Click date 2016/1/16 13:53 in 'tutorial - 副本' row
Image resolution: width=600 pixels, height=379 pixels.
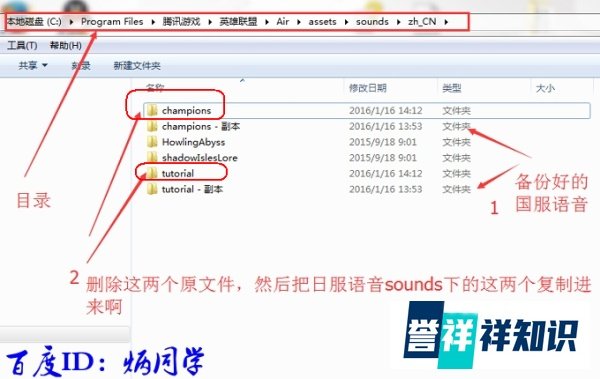[x=385, y=189]
